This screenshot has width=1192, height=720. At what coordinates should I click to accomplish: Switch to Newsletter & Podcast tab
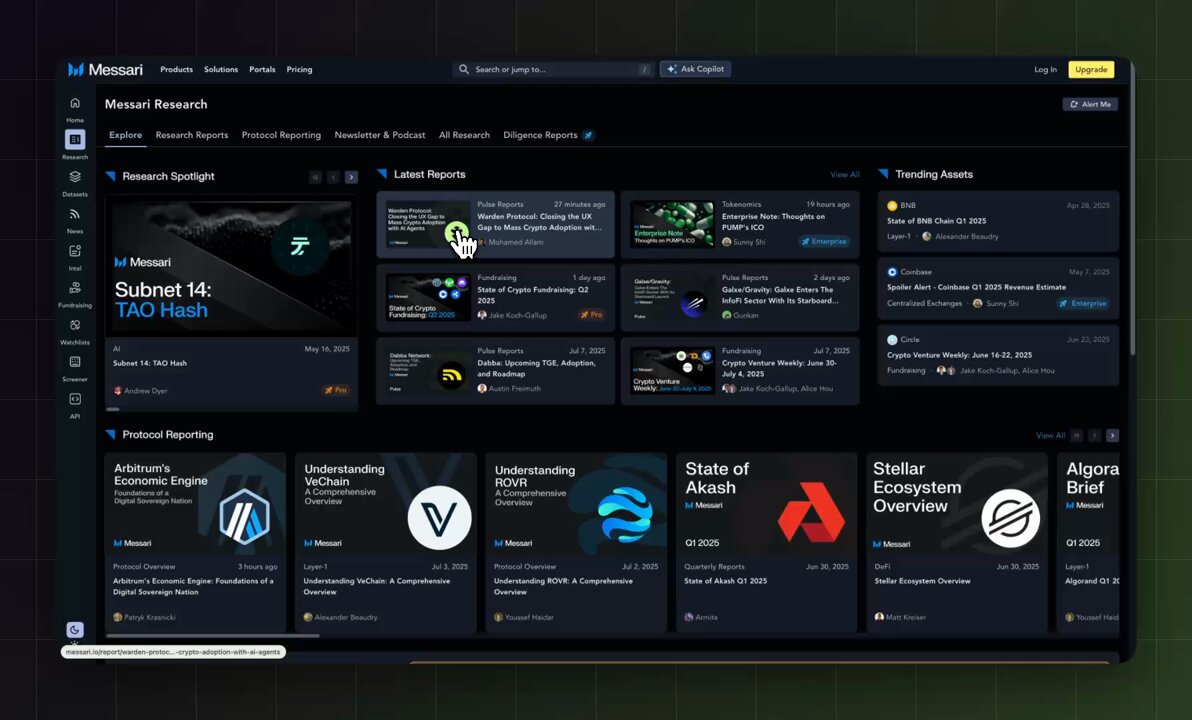380,135
